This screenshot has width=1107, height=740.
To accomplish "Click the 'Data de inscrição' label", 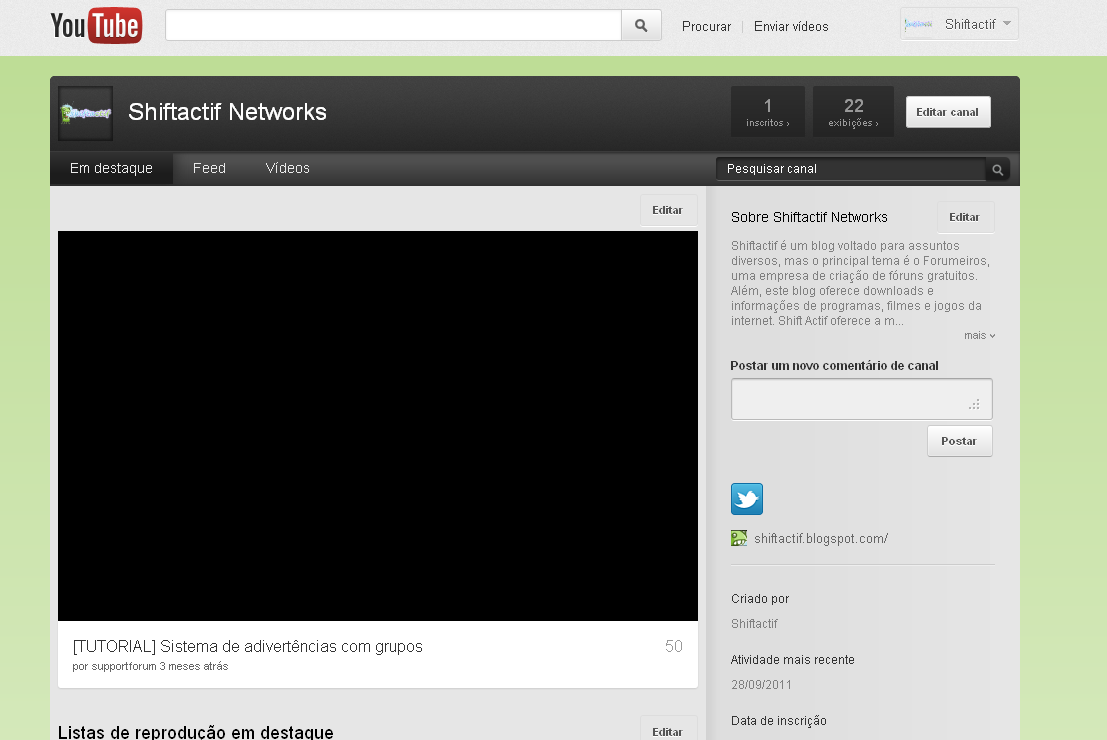I will tap(779, 720).
